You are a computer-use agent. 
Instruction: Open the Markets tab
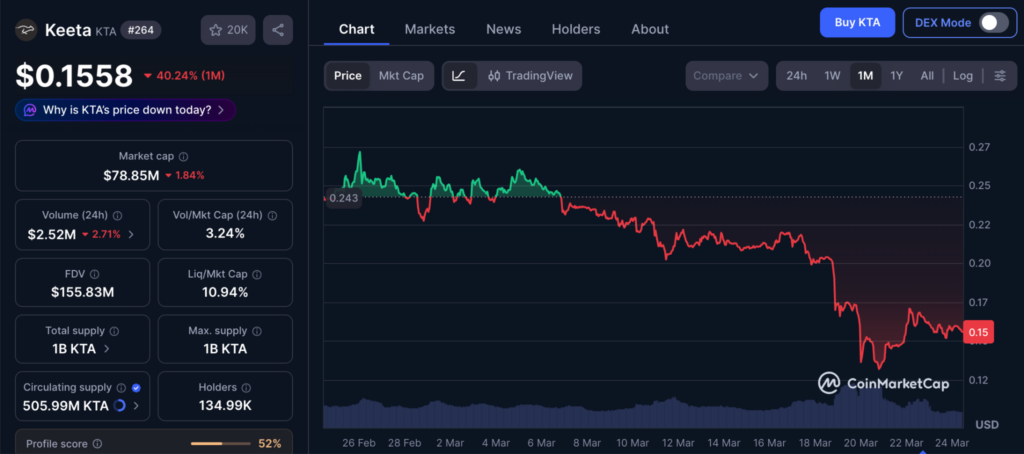click(429, 29)
